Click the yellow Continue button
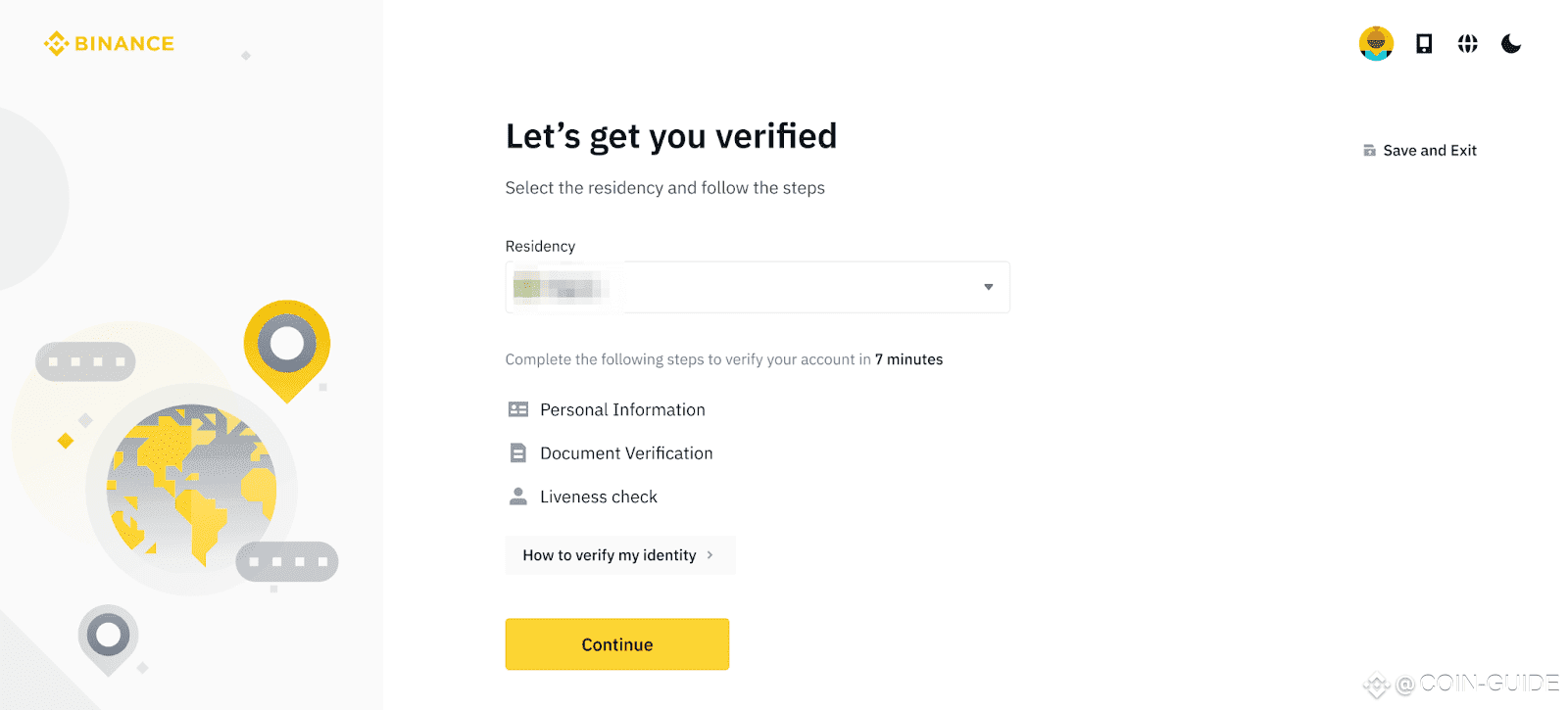Viewport: 1568px width, 710px height. [x=617, y=644]
